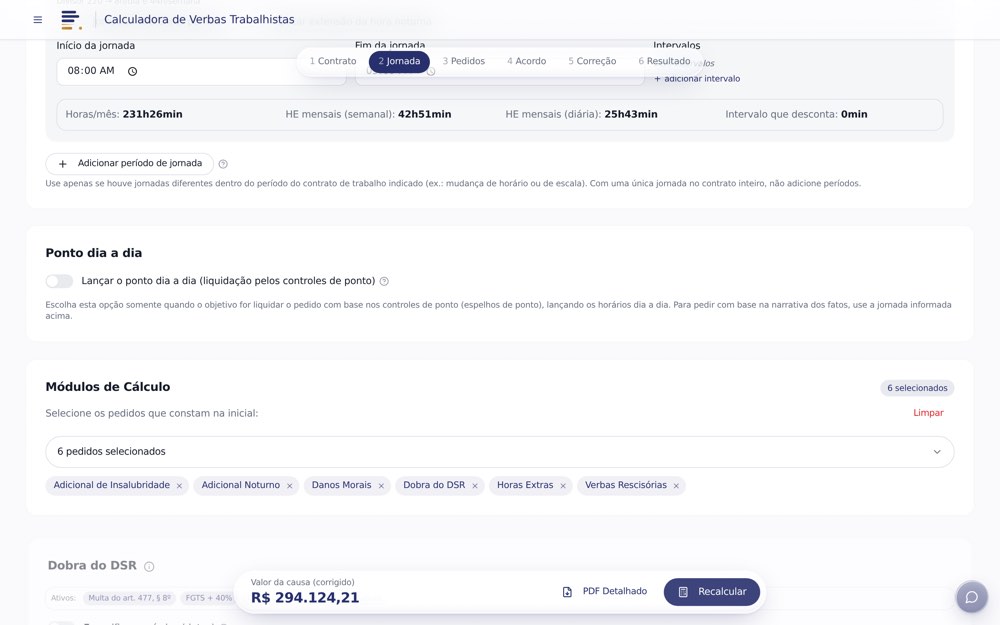Screen dimensions: 1000x625
Task: Remove Danos Morais chip
Action: (381, 486)
